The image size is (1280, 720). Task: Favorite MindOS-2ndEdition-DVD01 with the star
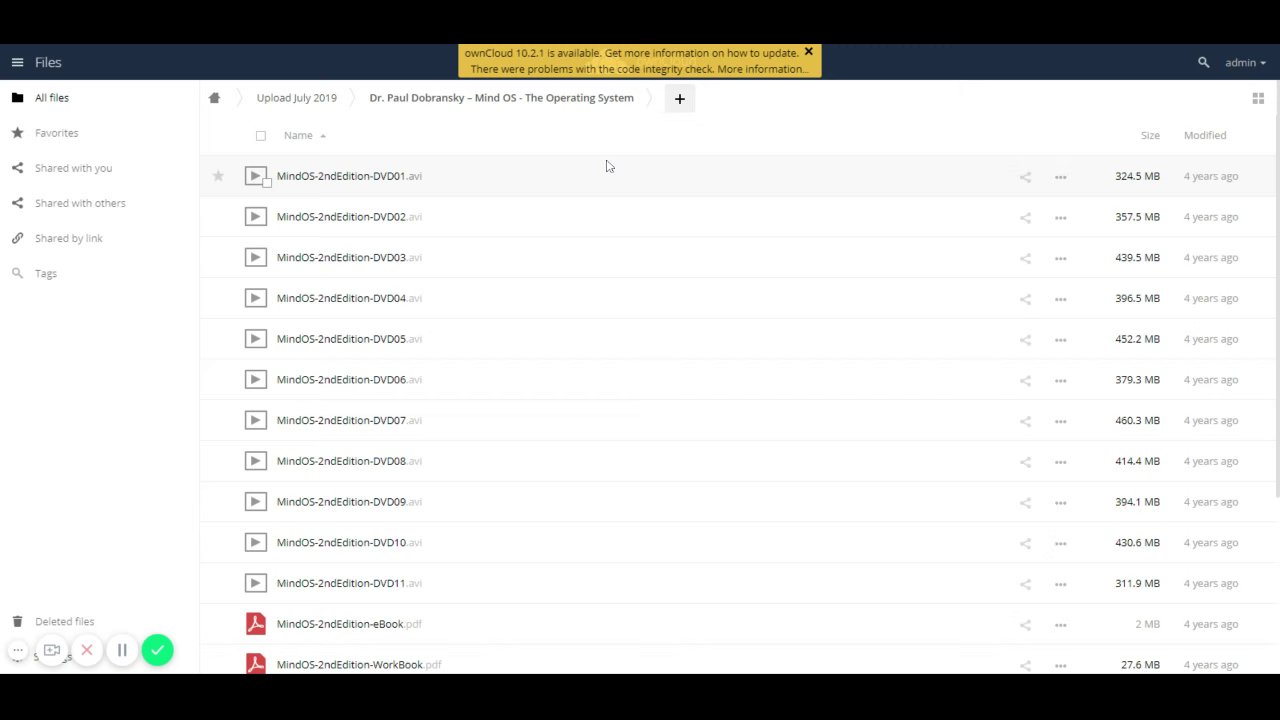click(218, 176)
